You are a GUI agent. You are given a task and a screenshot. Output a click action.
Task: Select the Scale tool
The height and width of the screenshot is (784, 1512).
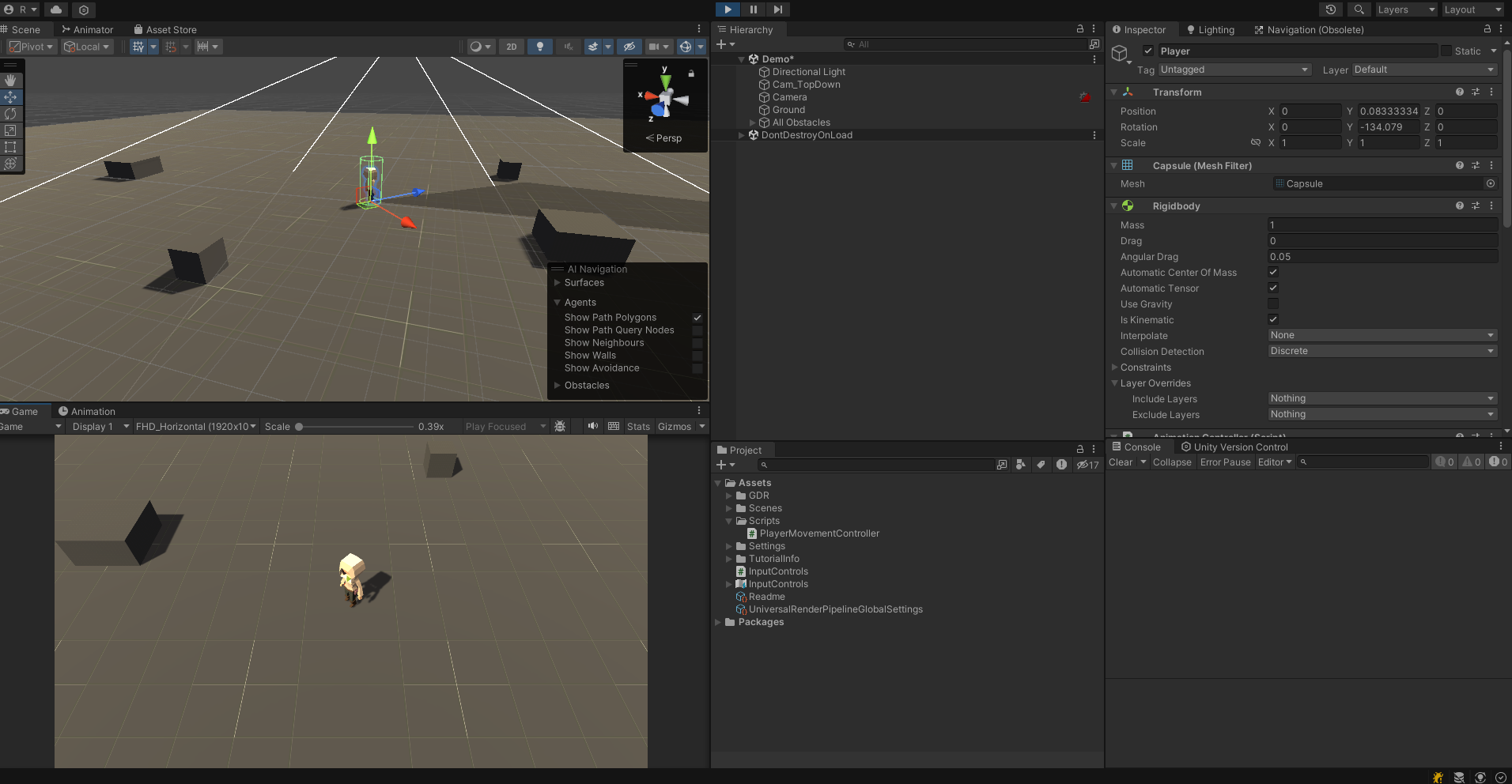(10, 130)
